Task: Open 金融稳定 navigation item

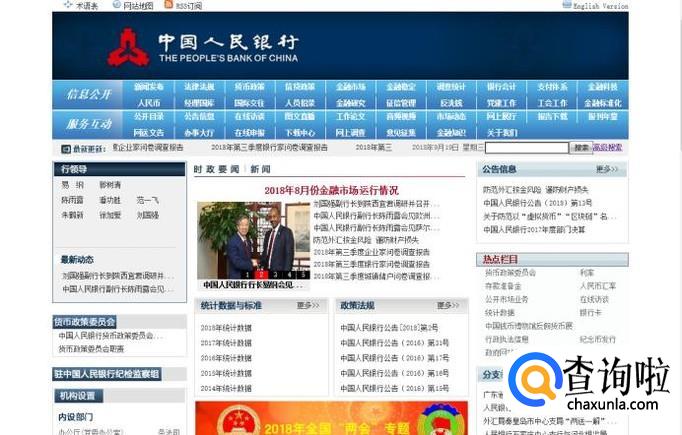Action: (401, 87)
